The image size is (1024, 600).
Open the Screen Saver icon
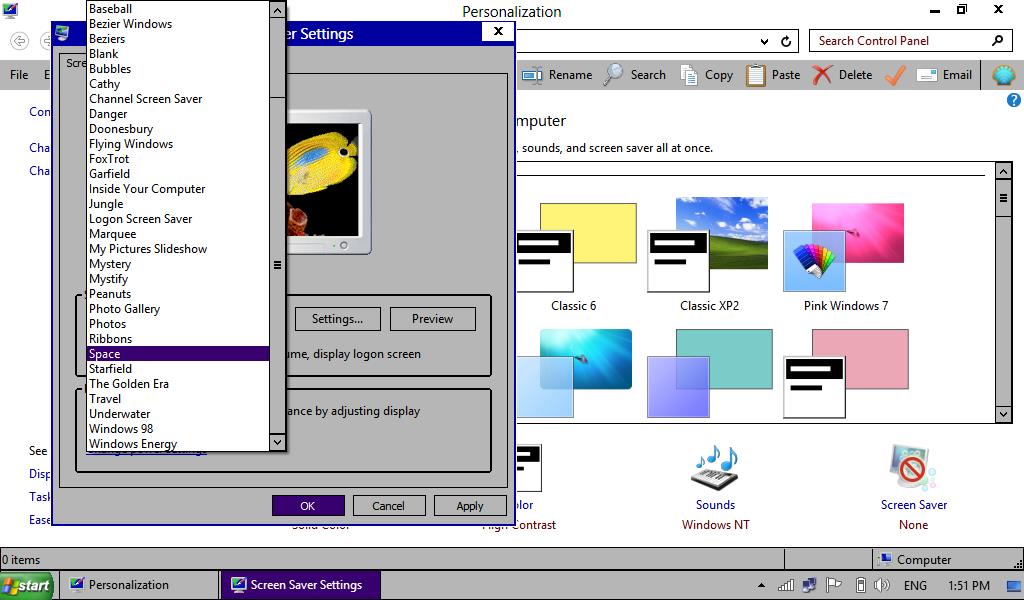pos(913,467)
